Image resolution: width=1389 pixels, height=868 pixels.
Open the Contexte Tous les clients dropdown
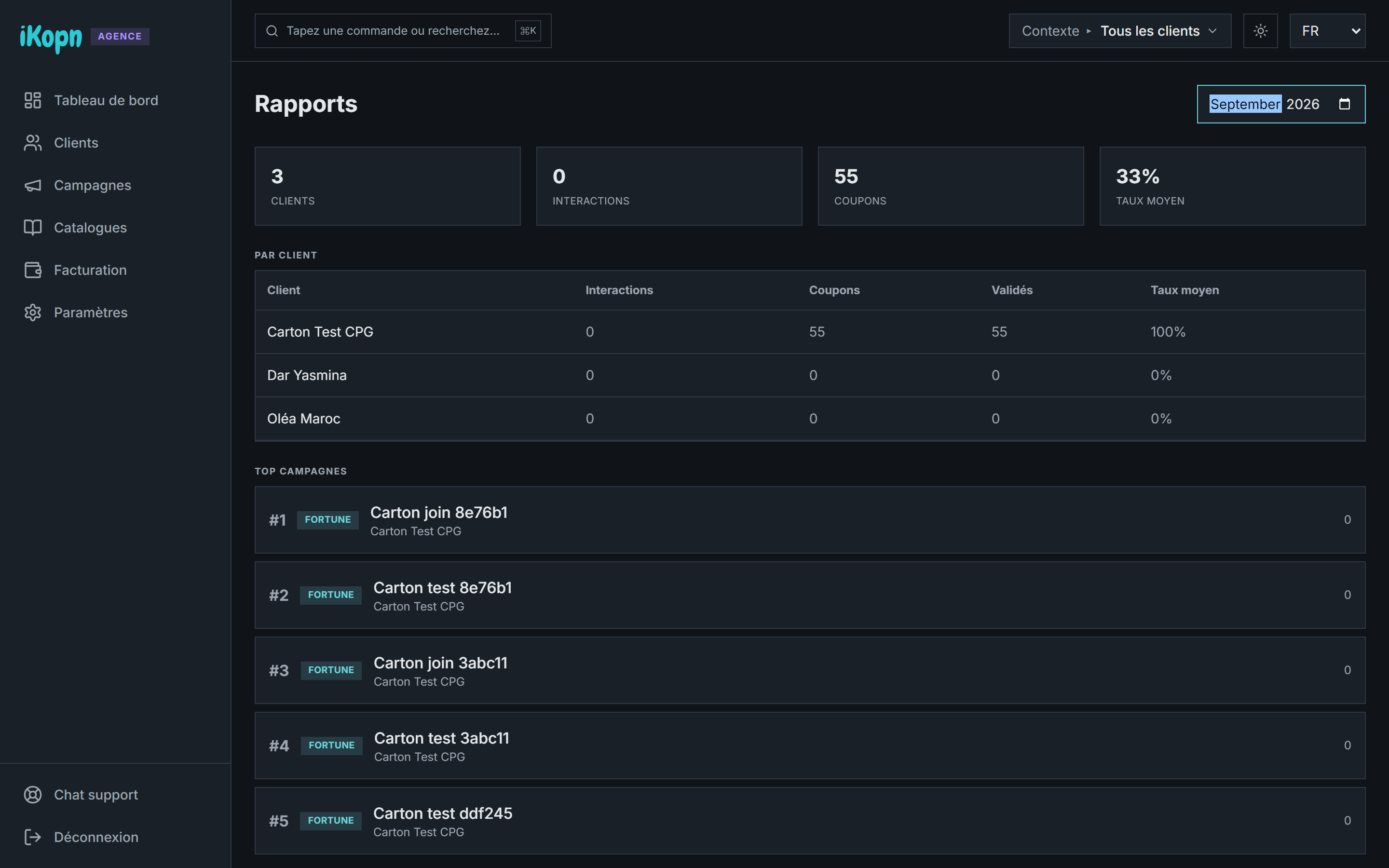tap(1120, 31)
